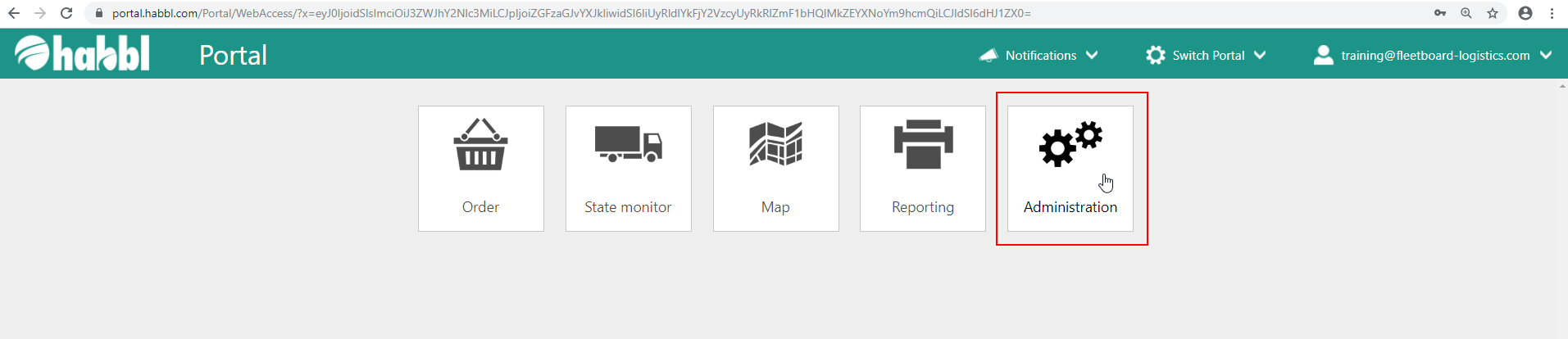Bookmark this page with star icon

pyautogui.click(x=1493, y=13)
